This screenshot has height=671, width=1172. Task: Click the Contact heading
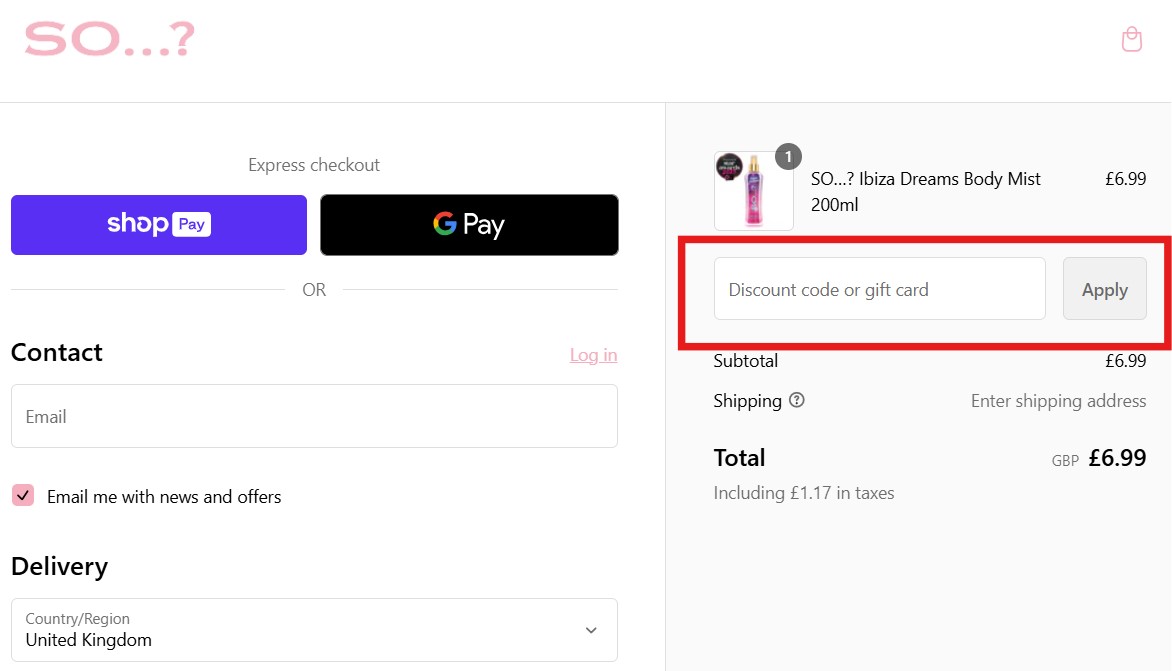point(57,353)
